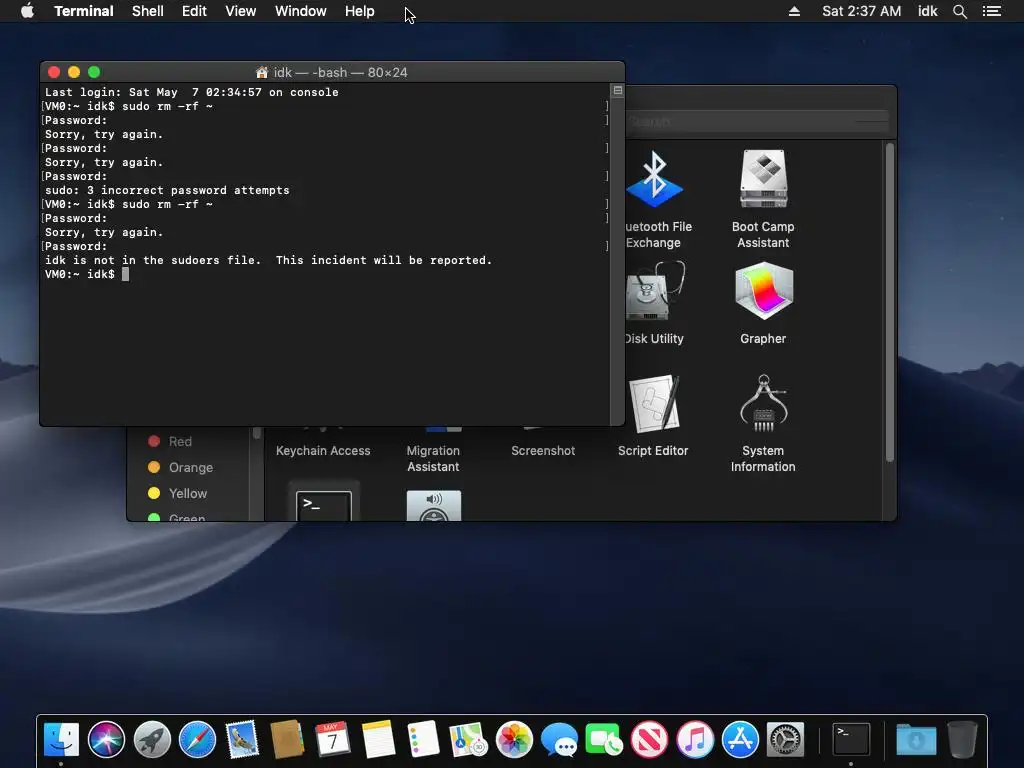Image resolution: width=1024 pixels, height=768 pixels.
Task: Open the Edit menu
Action: pos(194,11)
